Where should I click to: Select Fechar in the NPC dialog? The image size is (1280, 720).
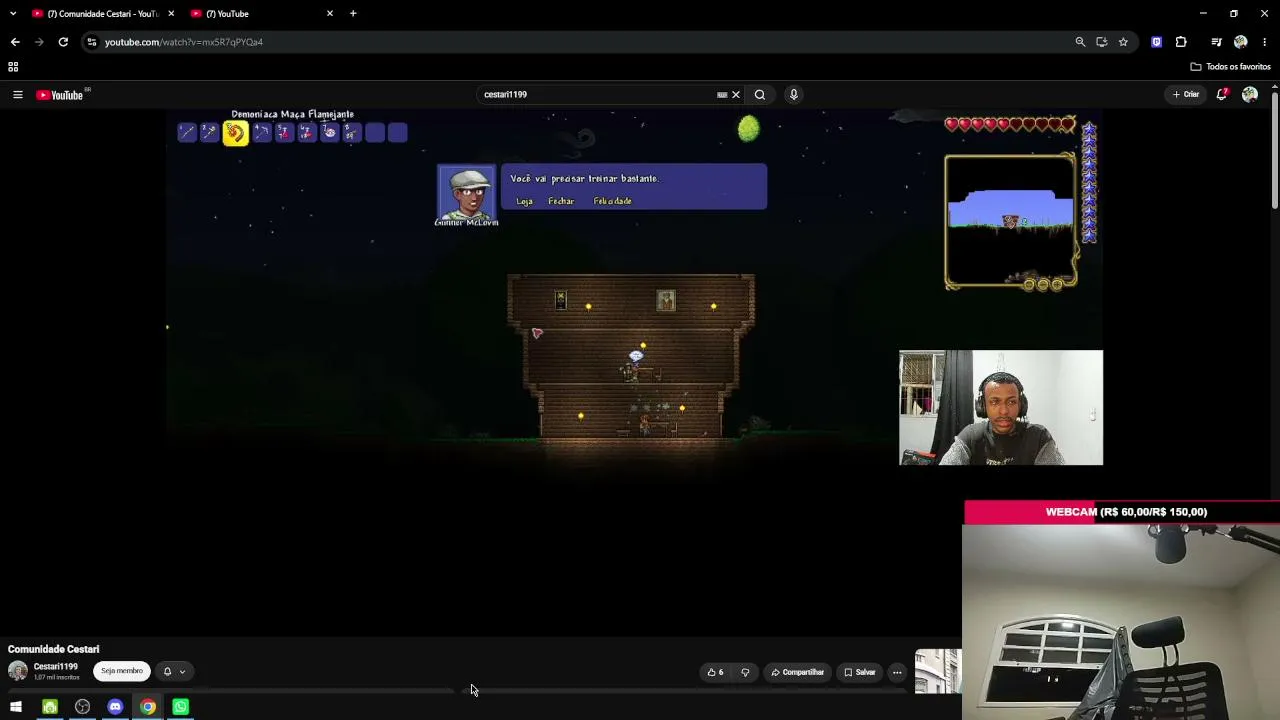pos(561,201)
